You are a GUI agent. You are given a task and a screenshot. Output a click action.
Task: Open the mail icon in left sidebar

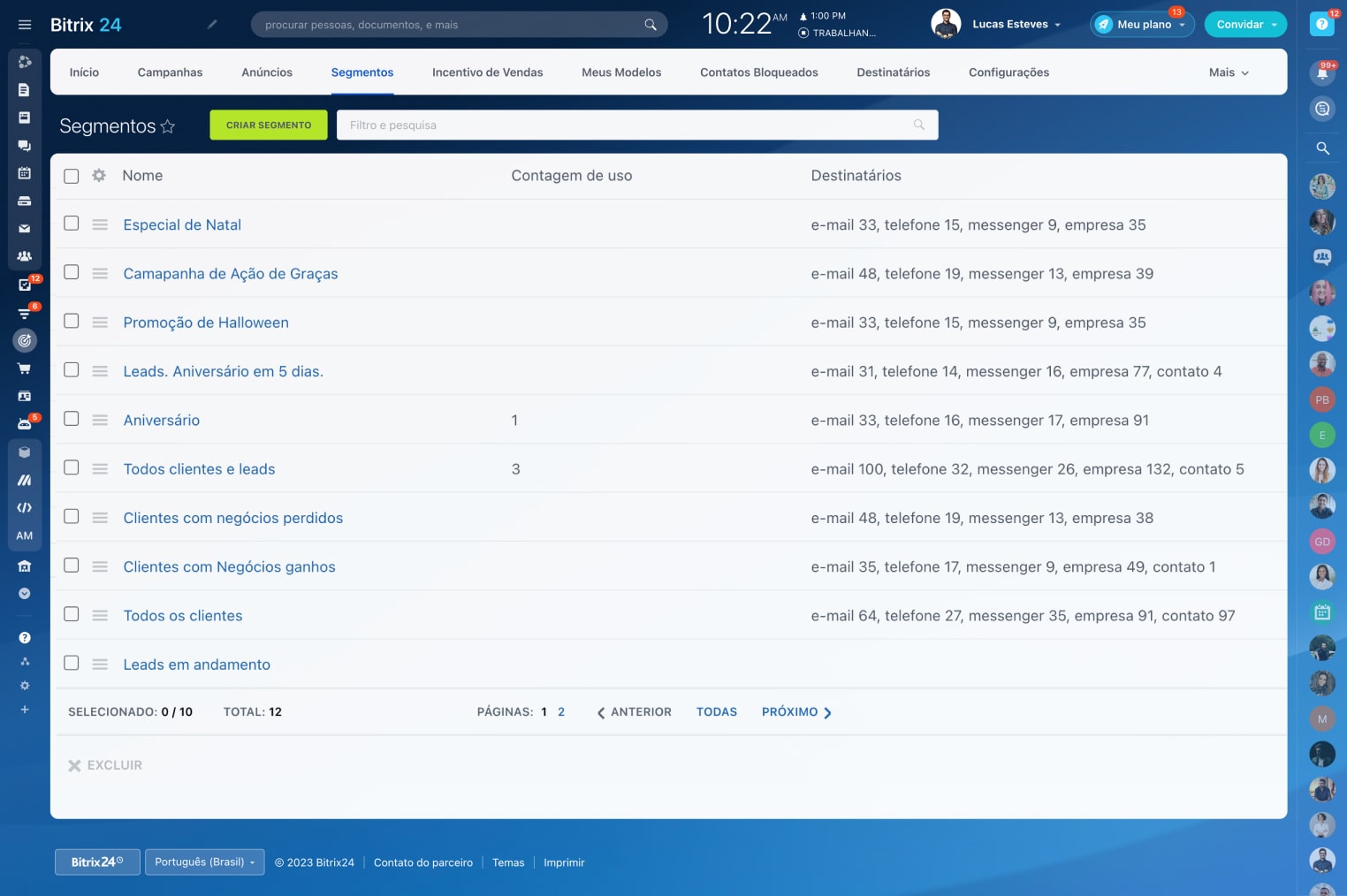pos(25,229)
